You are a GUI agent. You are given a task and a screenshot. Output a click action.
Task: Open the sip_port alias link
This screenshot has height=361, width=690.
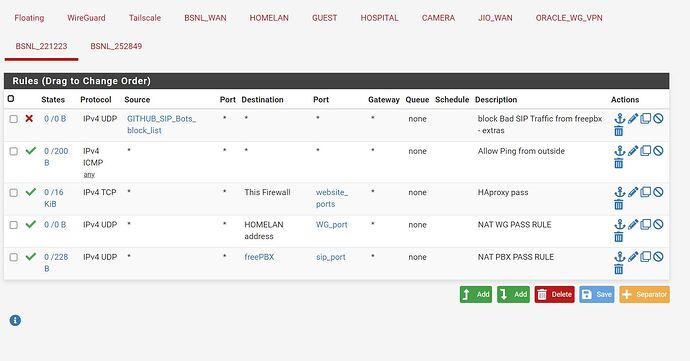tap(330, 257)
